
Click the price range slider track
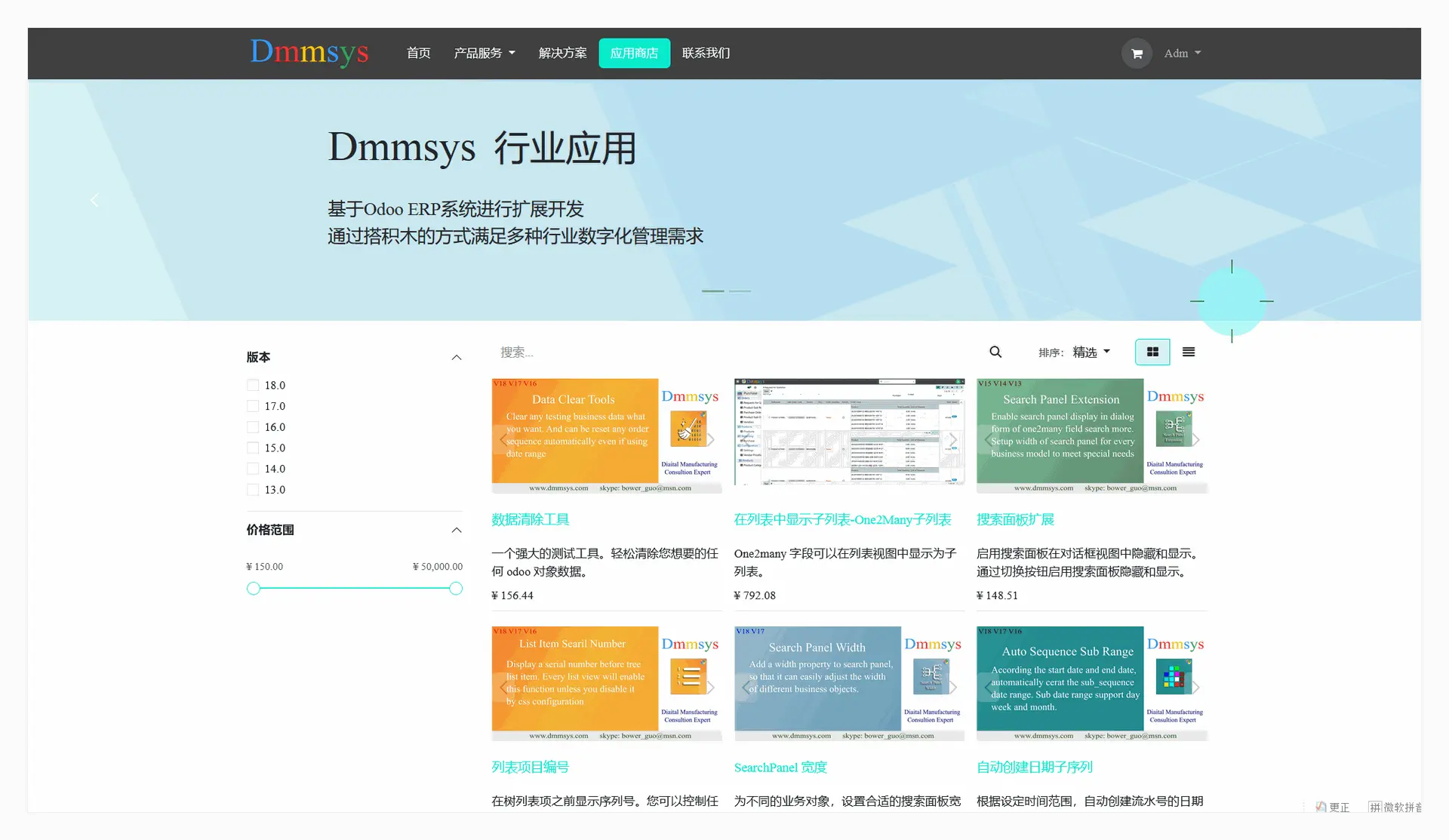(x=355, y=589)
